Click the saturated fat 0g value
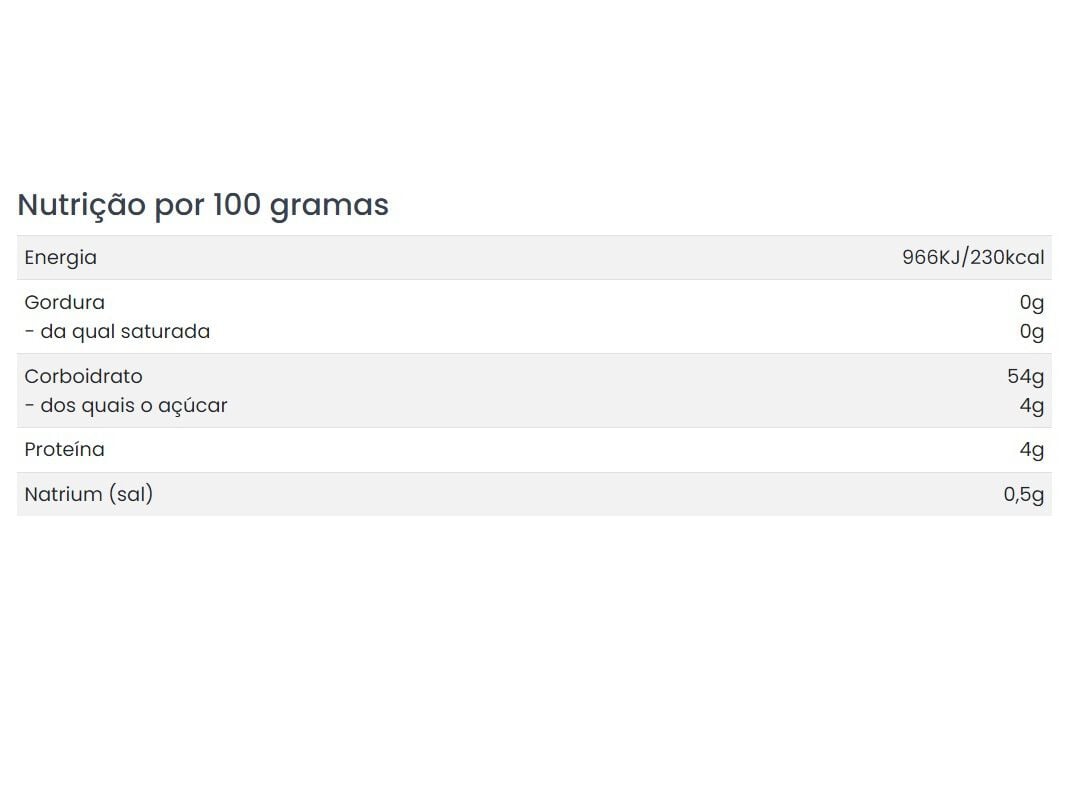 point(1031,331)
